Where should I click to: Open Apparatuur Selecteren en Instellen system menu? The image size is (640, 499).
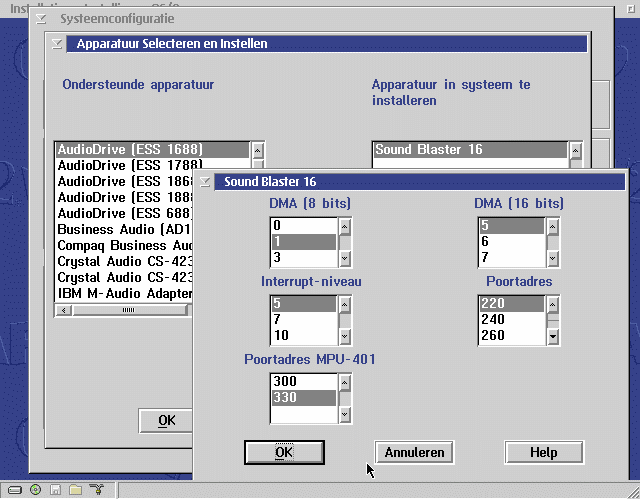(x=57, y=44)
